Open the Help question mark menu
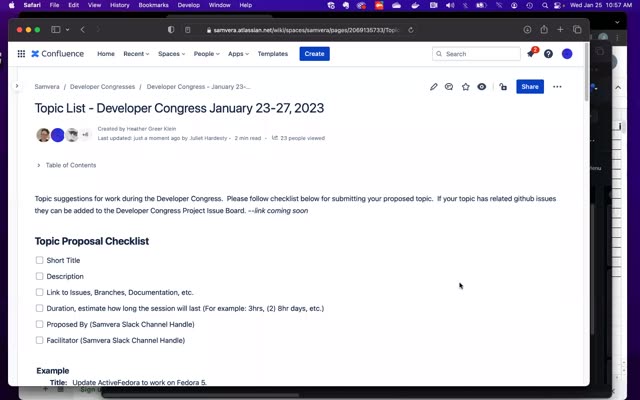640x400 pixels. coord(548,53)
